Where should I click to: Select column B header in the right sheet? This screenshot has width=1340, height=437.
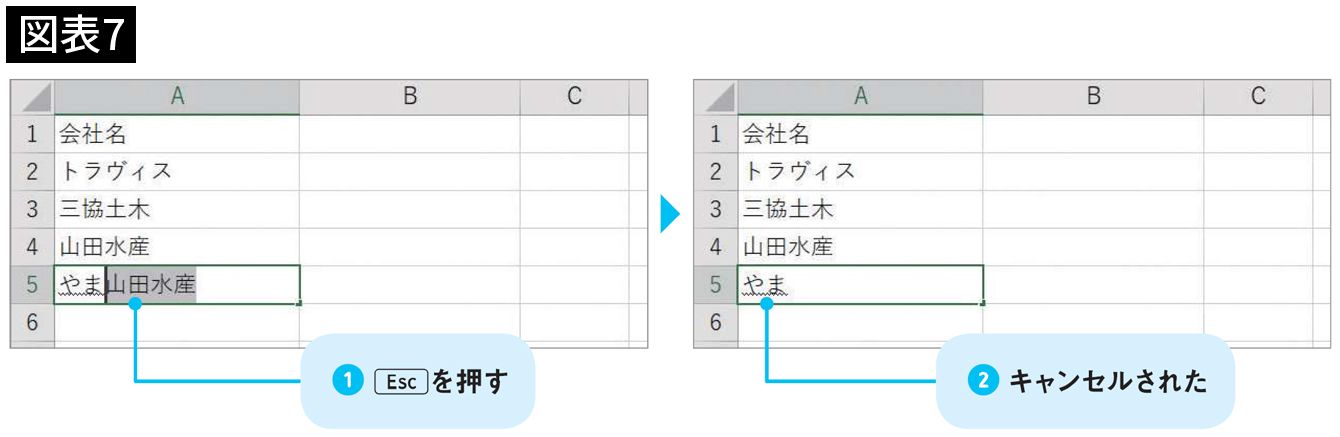(1093, 96)
